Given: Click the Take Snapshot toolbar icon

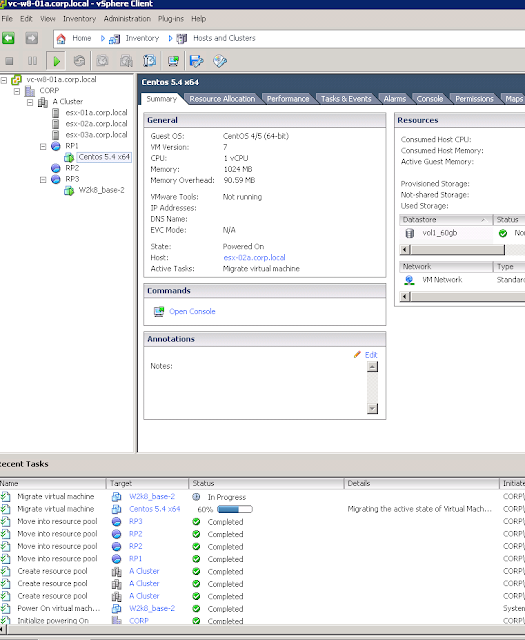Looking at the screenshot, I should point(102,61).
